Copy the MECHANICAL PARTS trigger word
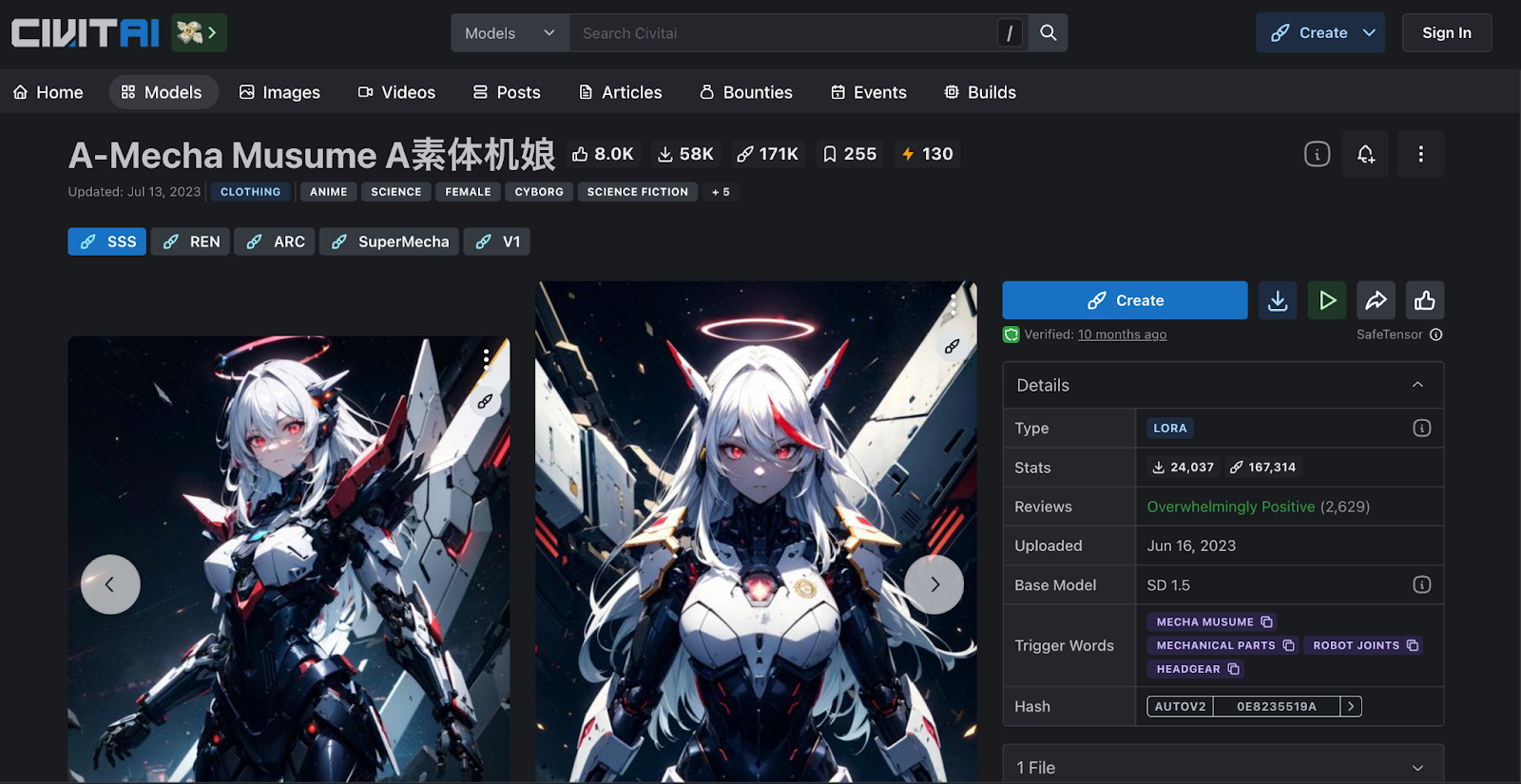Image resolution: width=1521 pixels, height=784 pixels. point(1288,645)
